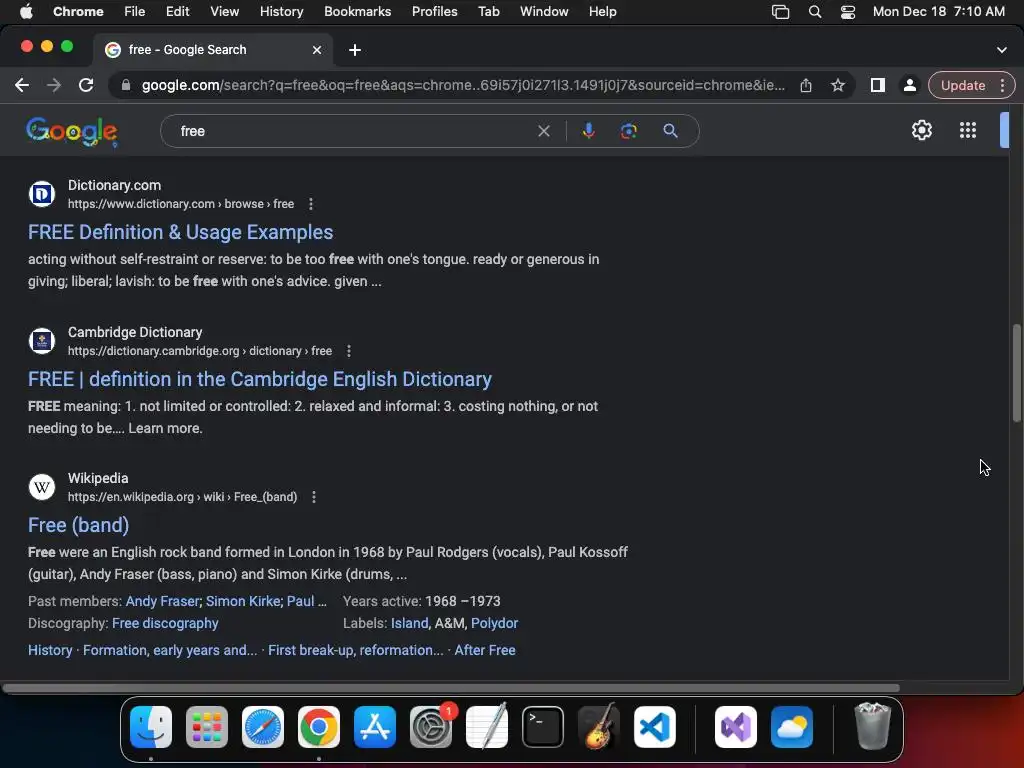1024x768 pixels.
Task: Click the Simon Kirke link
Action: pos(243,601)
